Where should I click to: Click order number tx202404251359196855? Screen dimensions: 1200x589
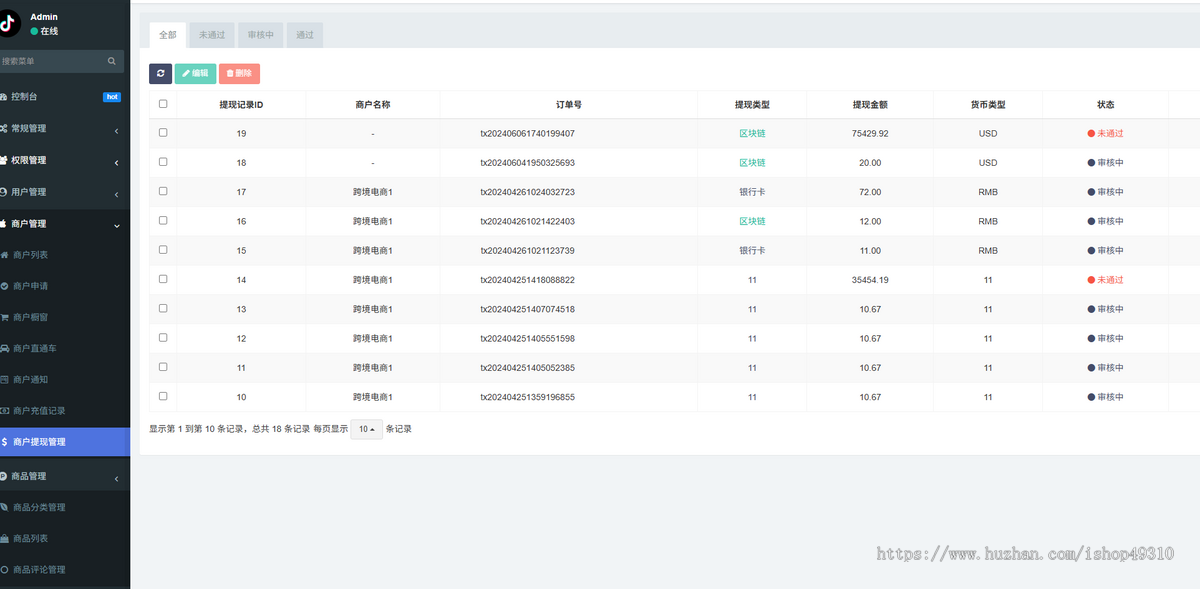coord(527,397)
